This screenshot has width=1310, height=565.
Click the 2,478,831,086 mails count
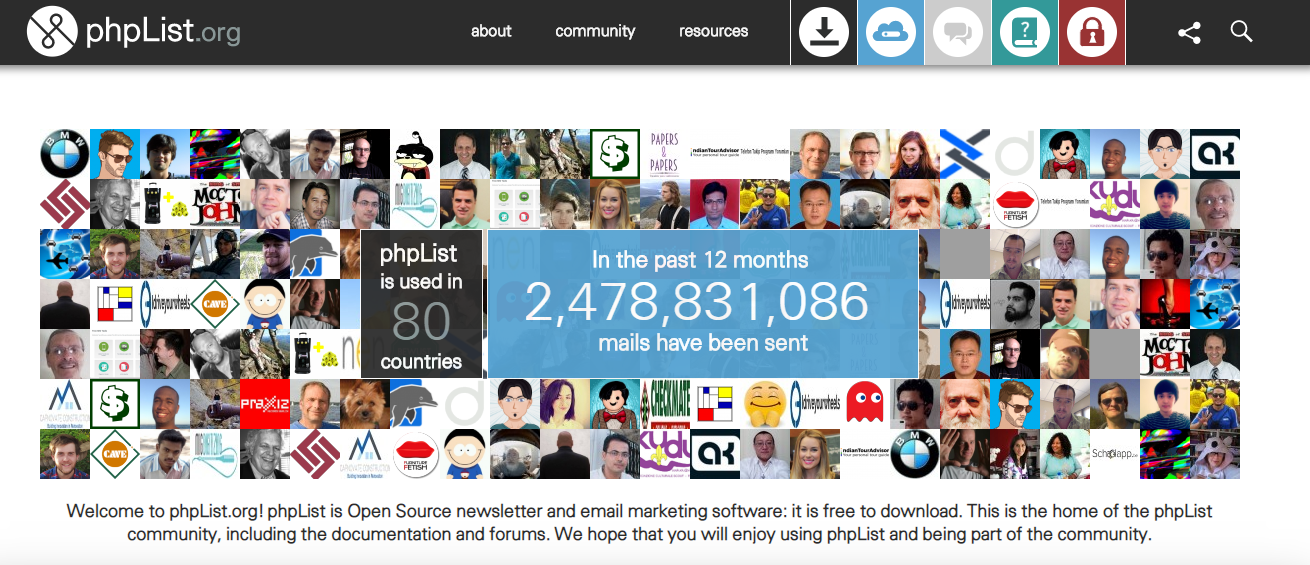tap(697, 301)
